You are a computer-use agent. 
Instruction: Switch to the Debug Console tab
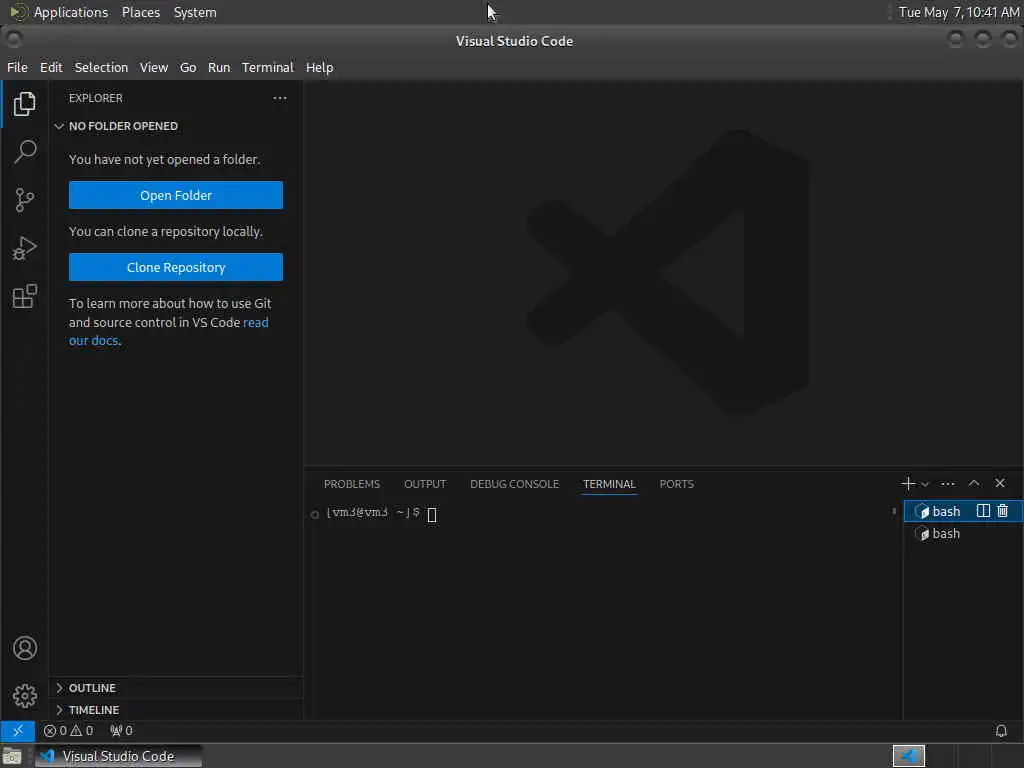515,484
